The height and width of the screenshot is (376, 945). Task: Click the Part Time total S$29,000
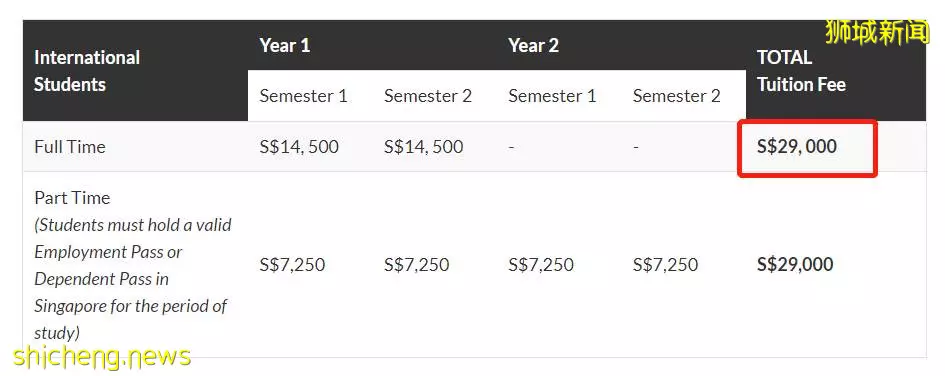point(795,265)
